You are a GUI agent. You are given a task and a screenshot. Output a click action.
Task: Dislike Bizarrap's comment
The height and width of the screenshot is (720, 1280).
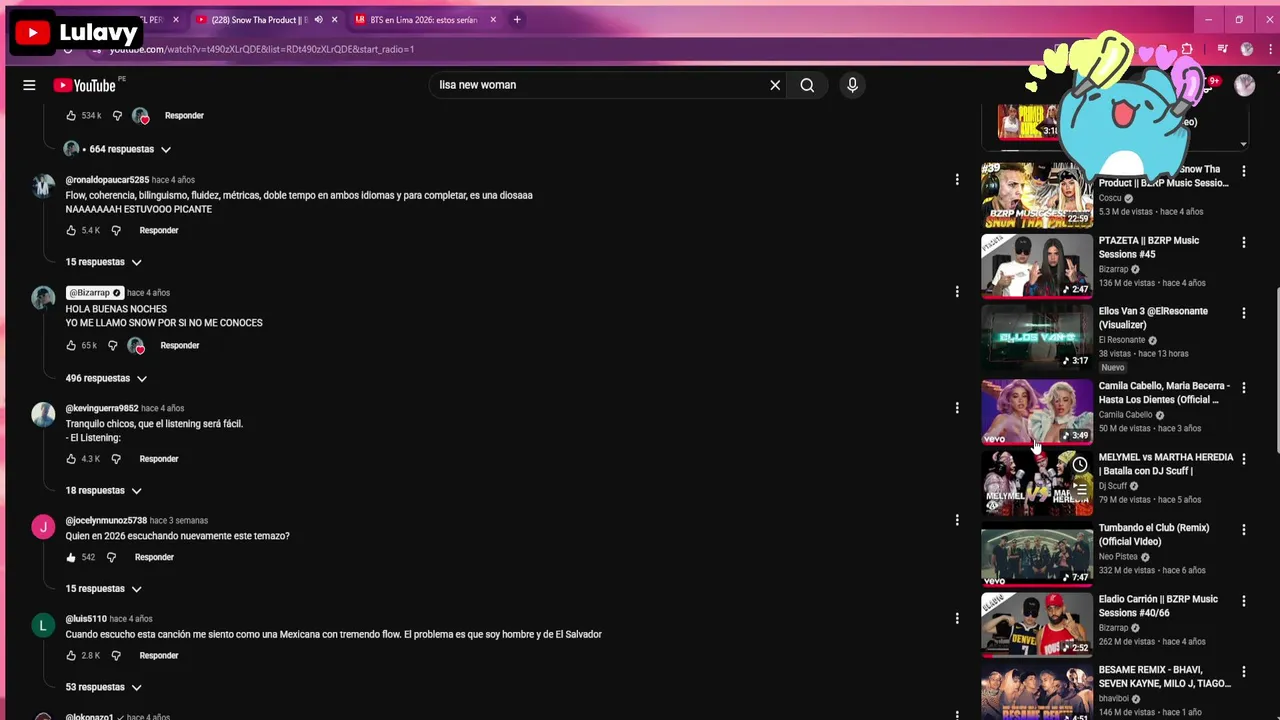tap(113, 345)
